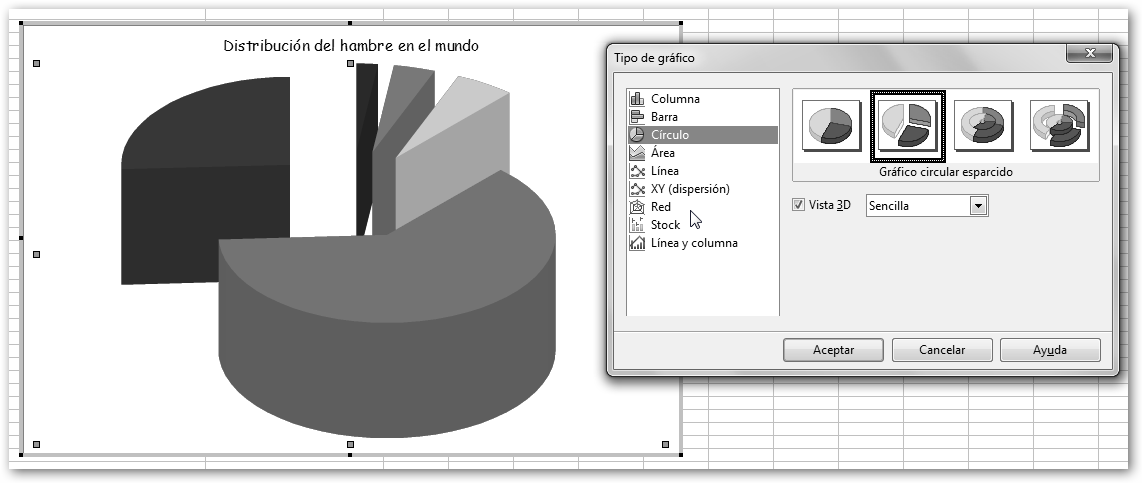Click the Barra chart type icon
The width and height of the screenshot is (1142, 483).
636,117
